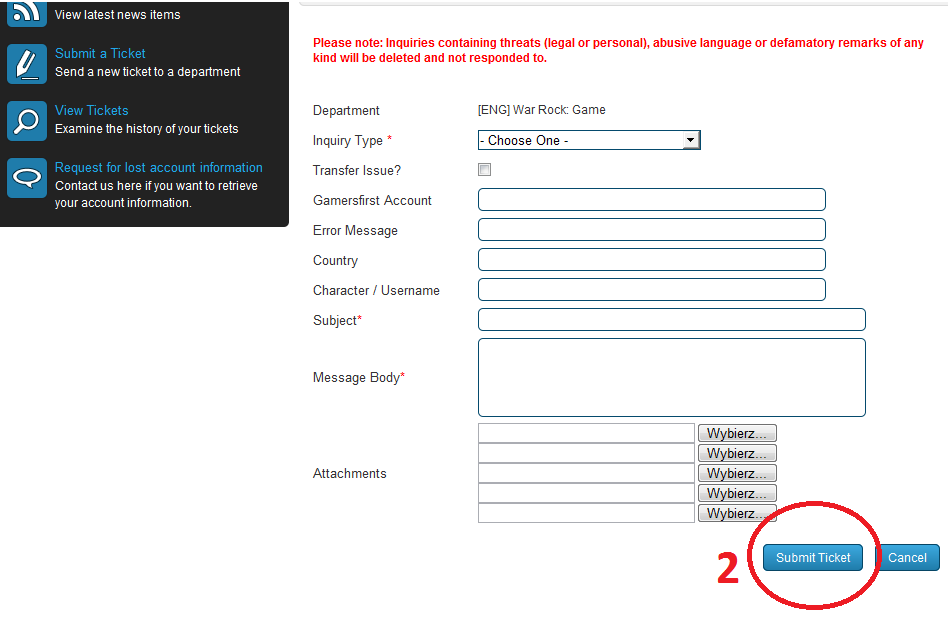Click the Gamersfirst Account label
The height and width of the screenshot is (622, 948).
click(x=372, y=201)
